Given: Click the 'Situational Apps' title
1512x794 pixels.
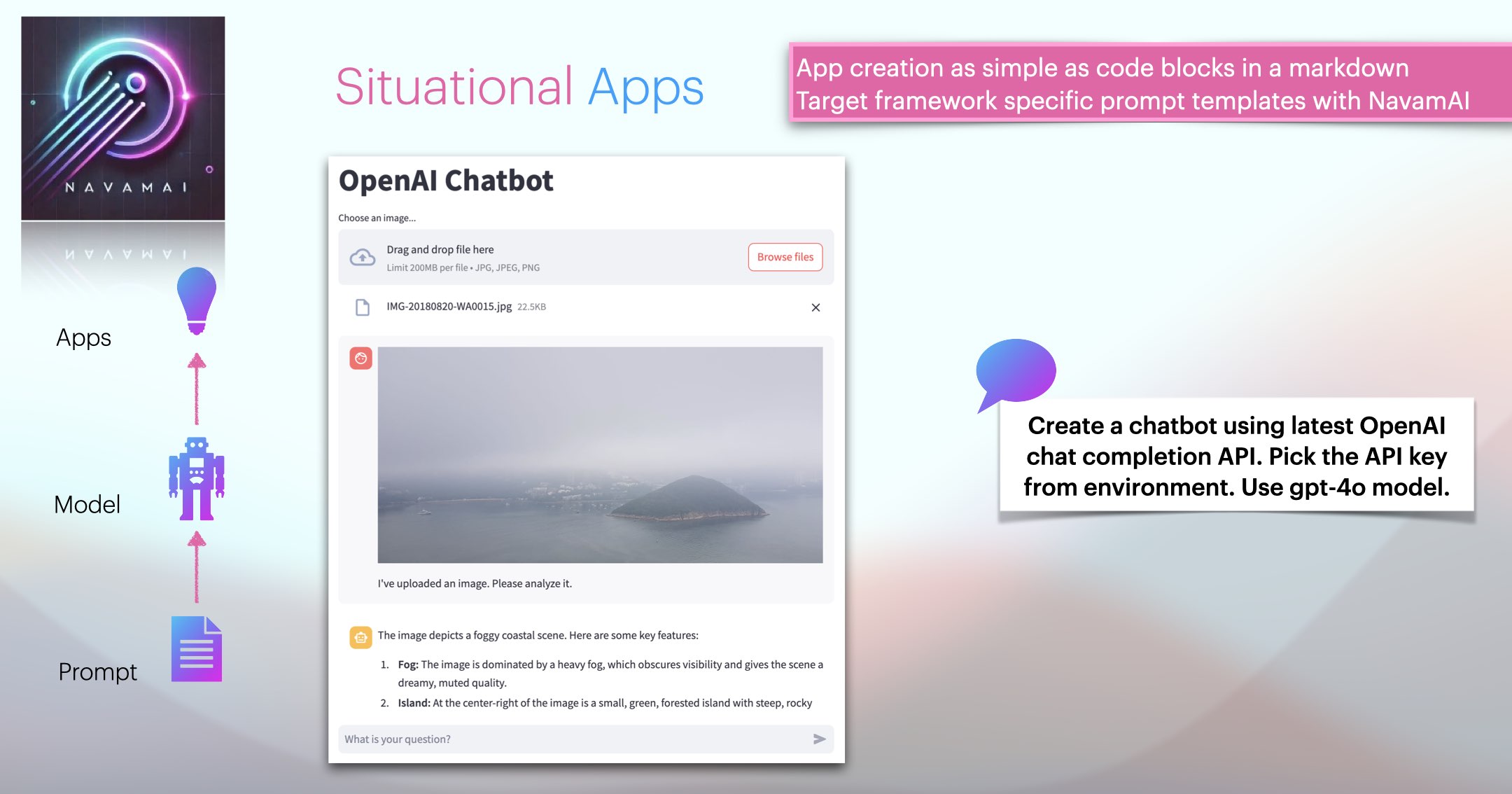Looking at the screenshot, I should [519, 88].
